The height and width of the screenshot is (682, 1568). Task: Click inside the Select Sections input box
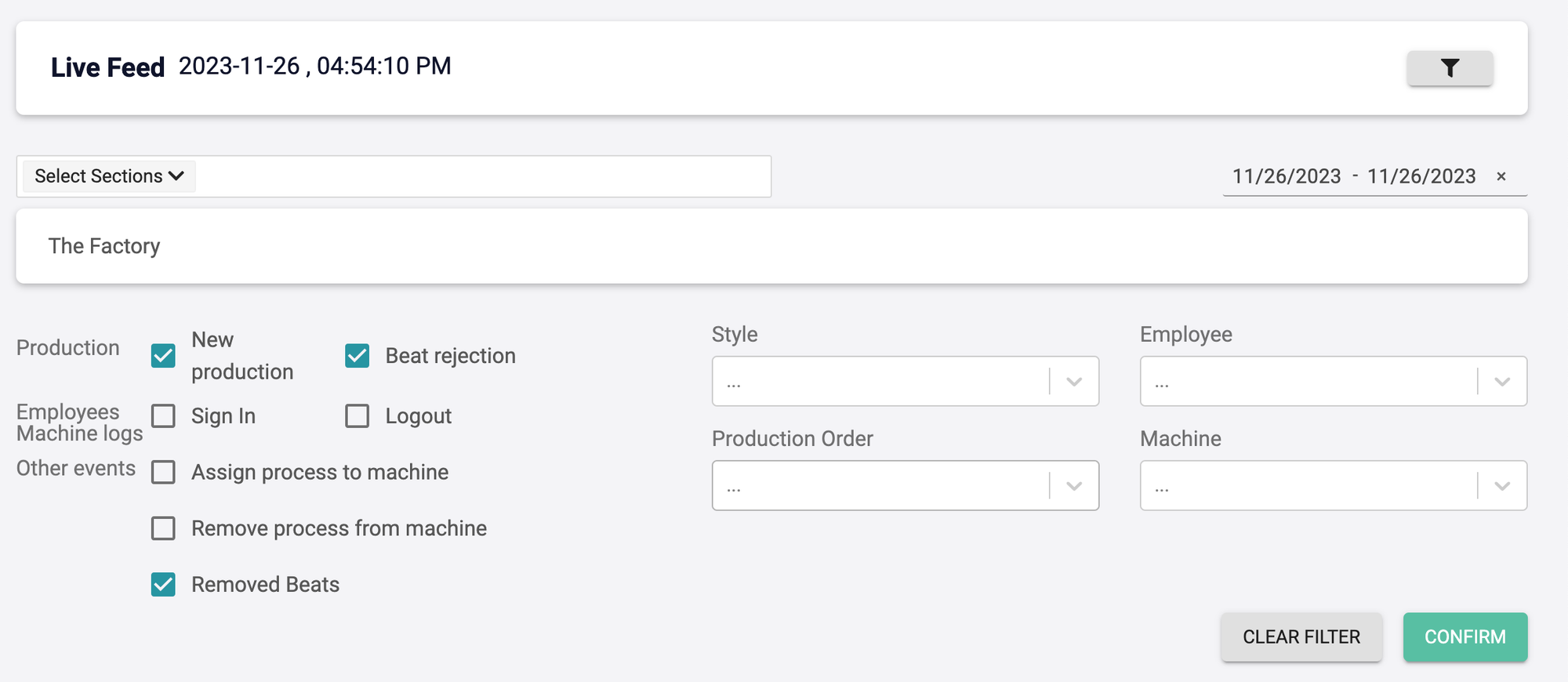point(478,176)
